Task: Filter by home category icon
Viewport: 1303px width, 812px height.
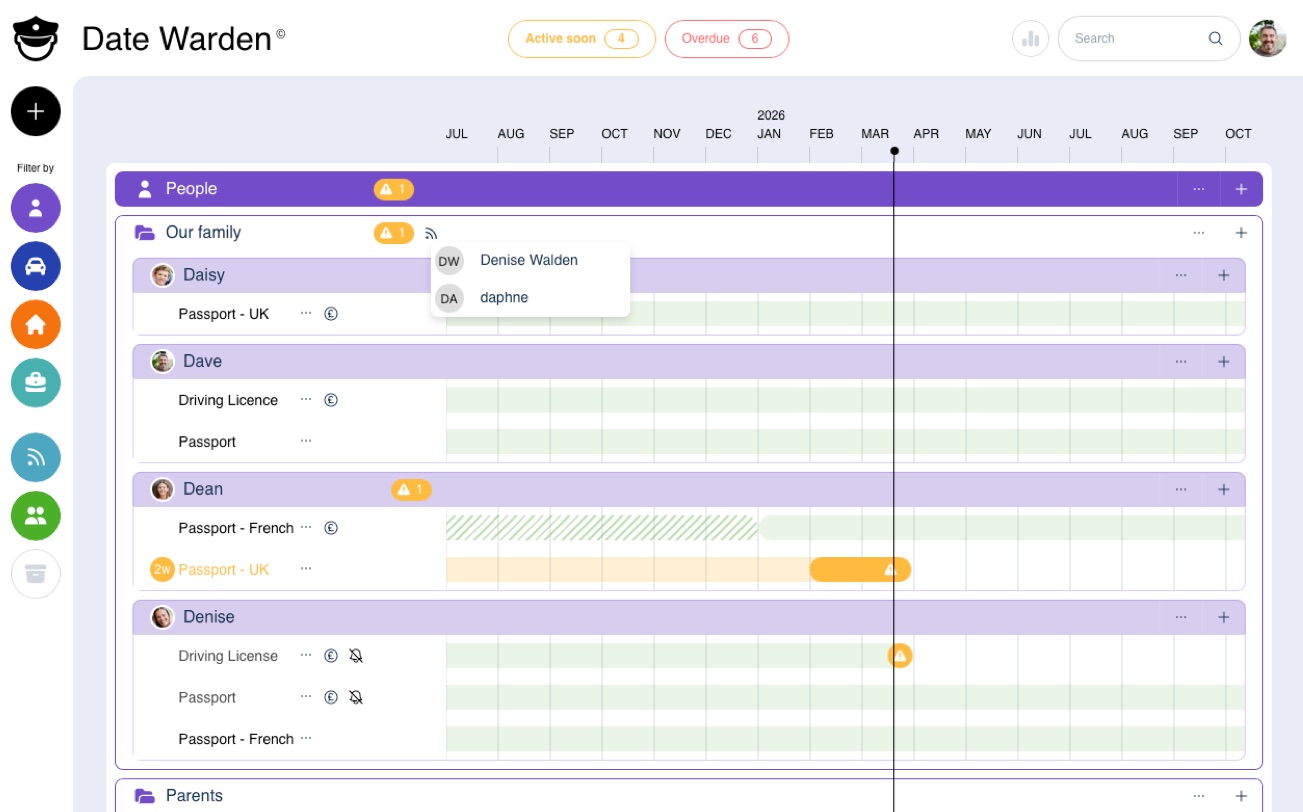Action: click(x=36, y=324)
